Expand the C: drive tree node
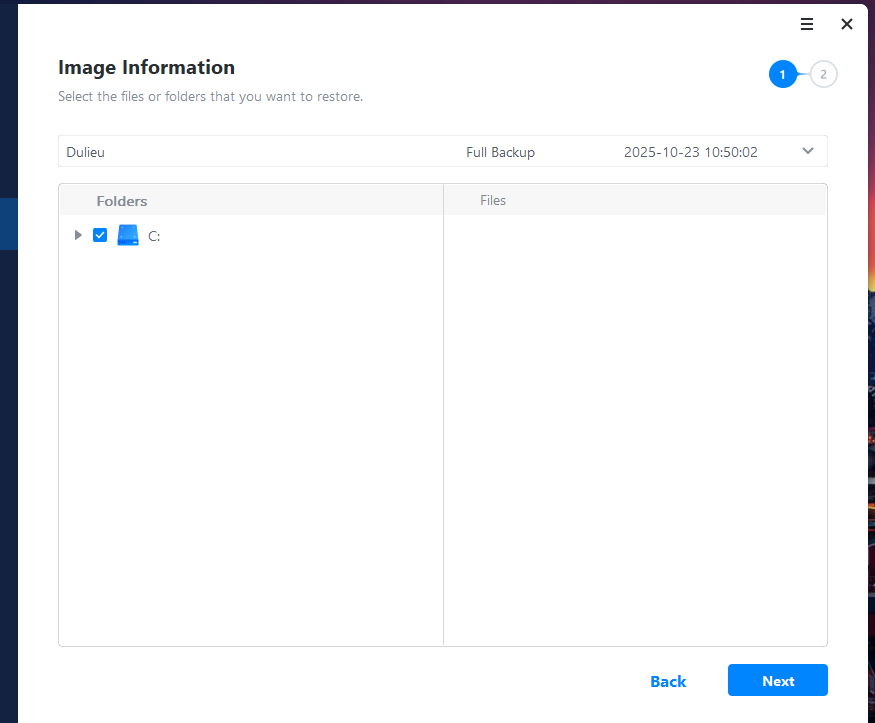This screenshot has height=723, width=875. (79, 236)
